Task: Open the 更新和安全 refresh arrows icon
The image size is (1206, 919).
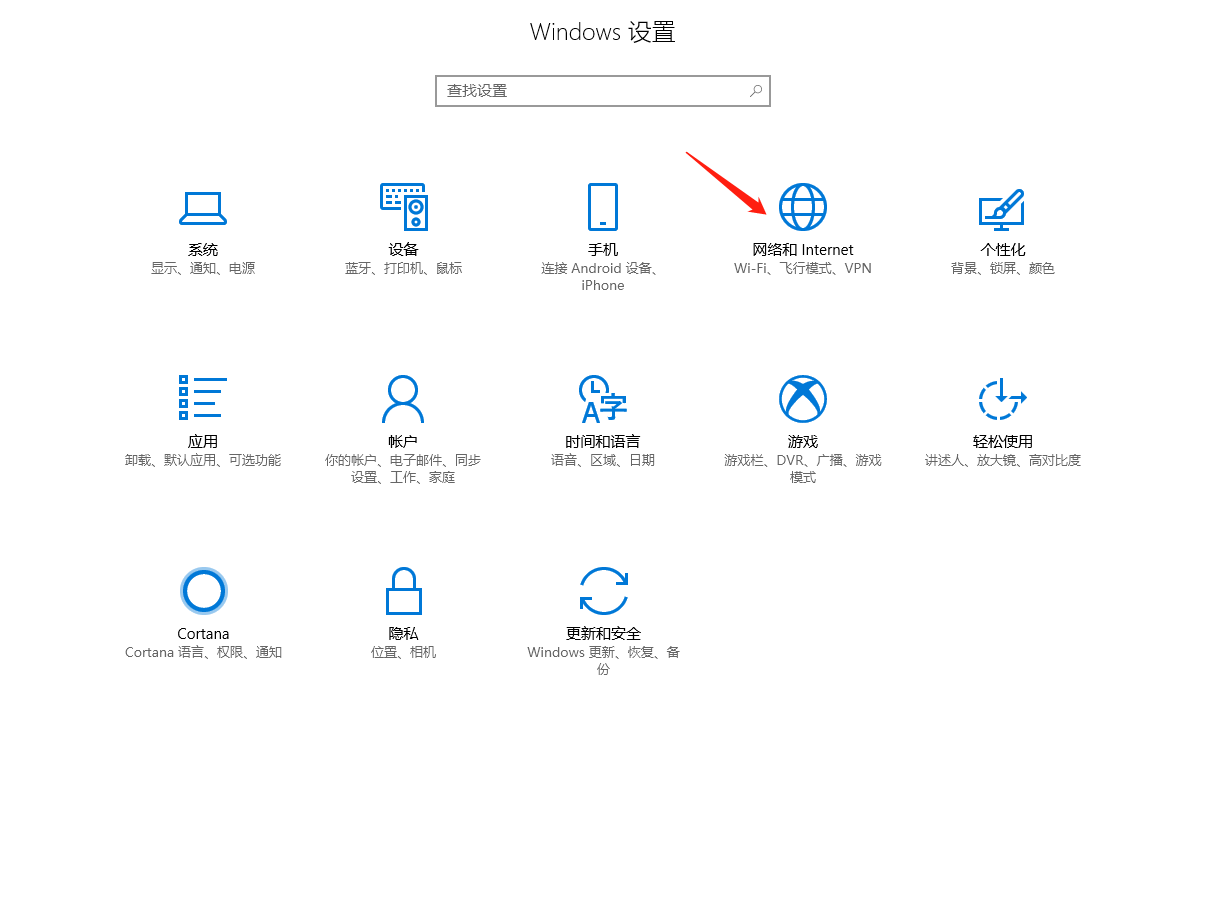Action: point(604,591)
